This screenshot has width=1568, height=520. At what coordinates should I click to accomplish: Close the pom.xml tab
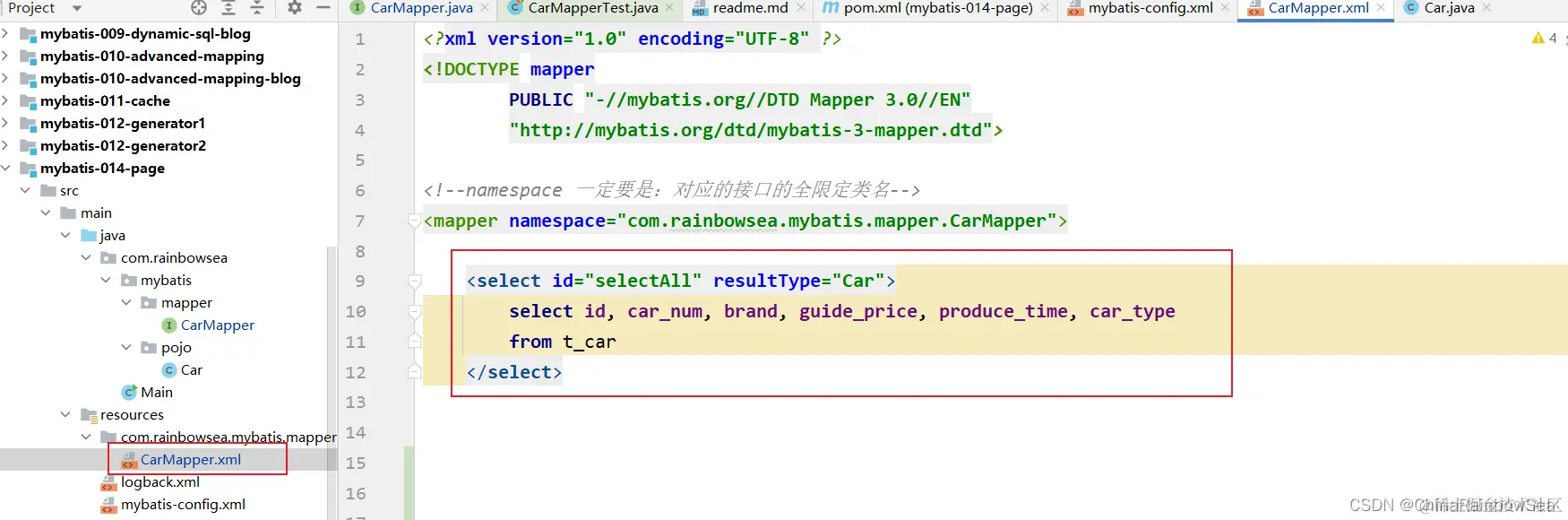pos(1045,8)
